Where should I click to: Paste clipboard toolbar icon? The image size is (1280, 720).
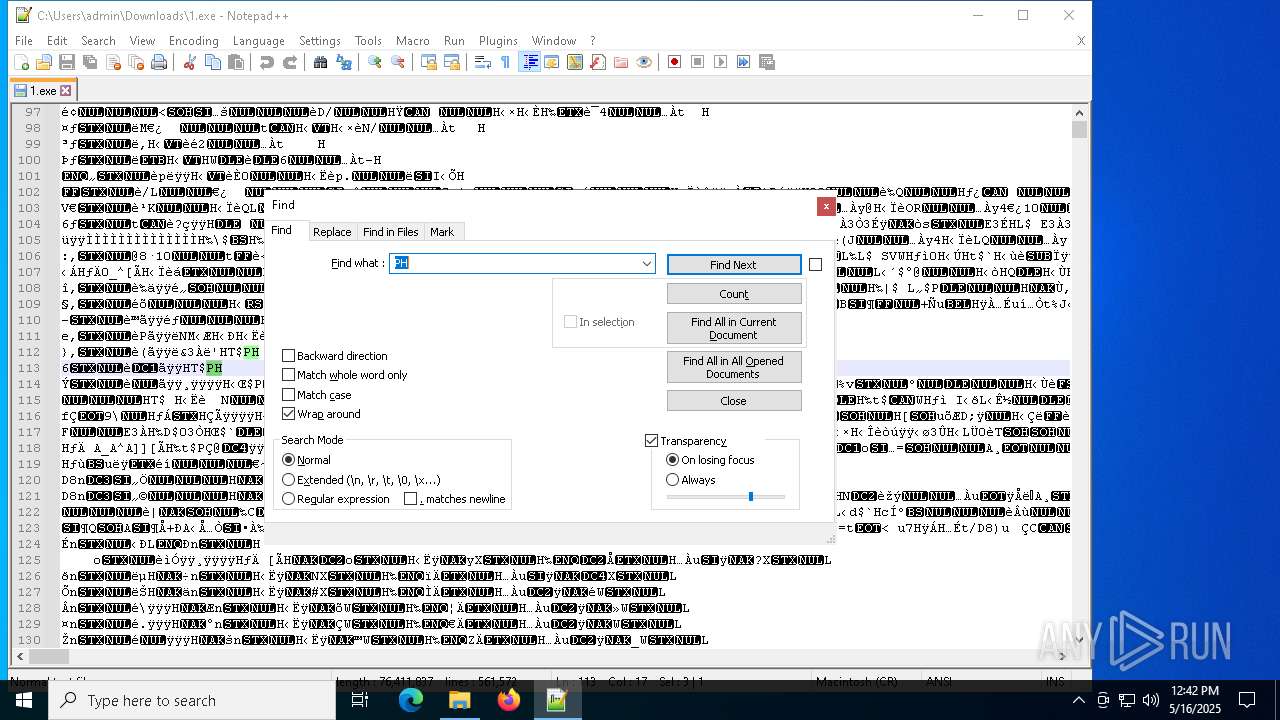tap(236, 62)
